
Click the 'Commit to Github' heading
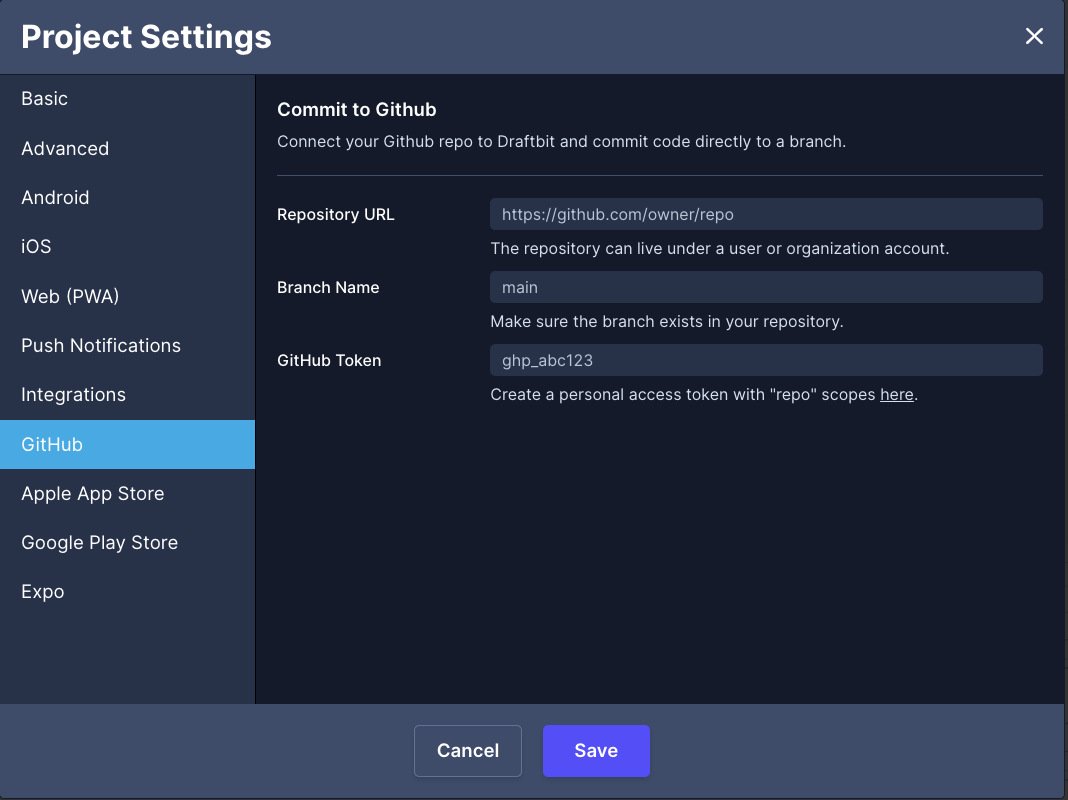coord(356,110)
